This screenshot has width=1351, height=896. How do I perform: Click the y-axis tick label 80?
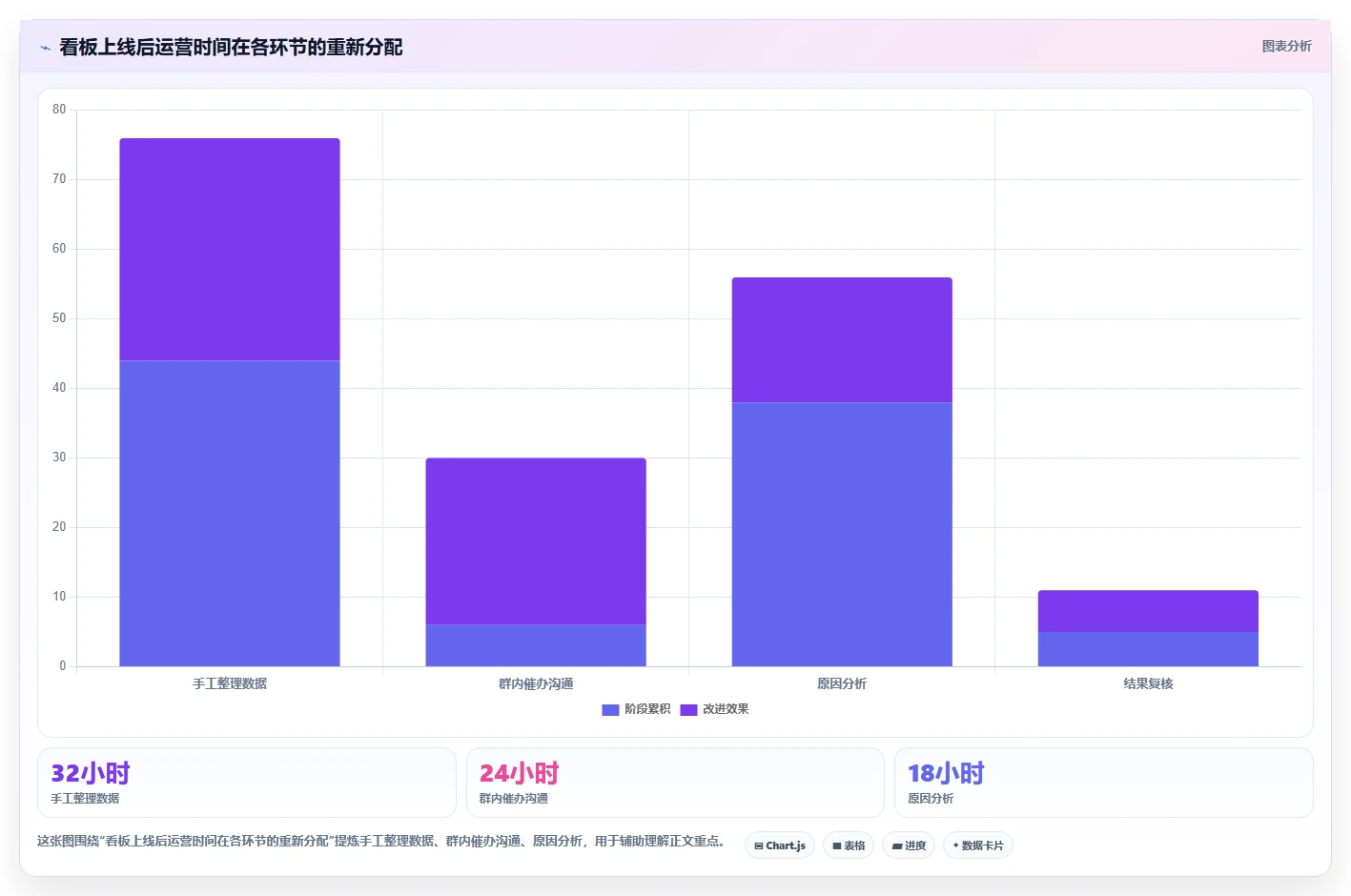click(59, 110)
